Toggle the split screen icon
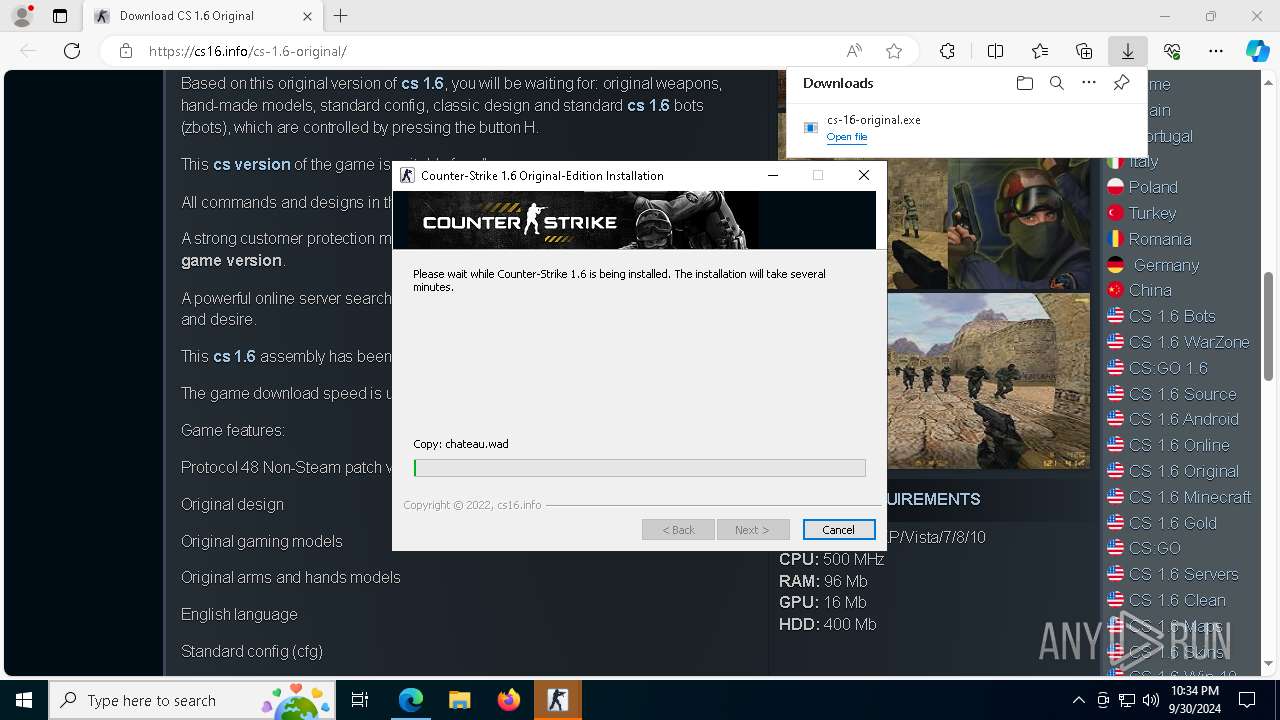The width and height of the screenshot is (1280, 720). (x=995, y=51)
